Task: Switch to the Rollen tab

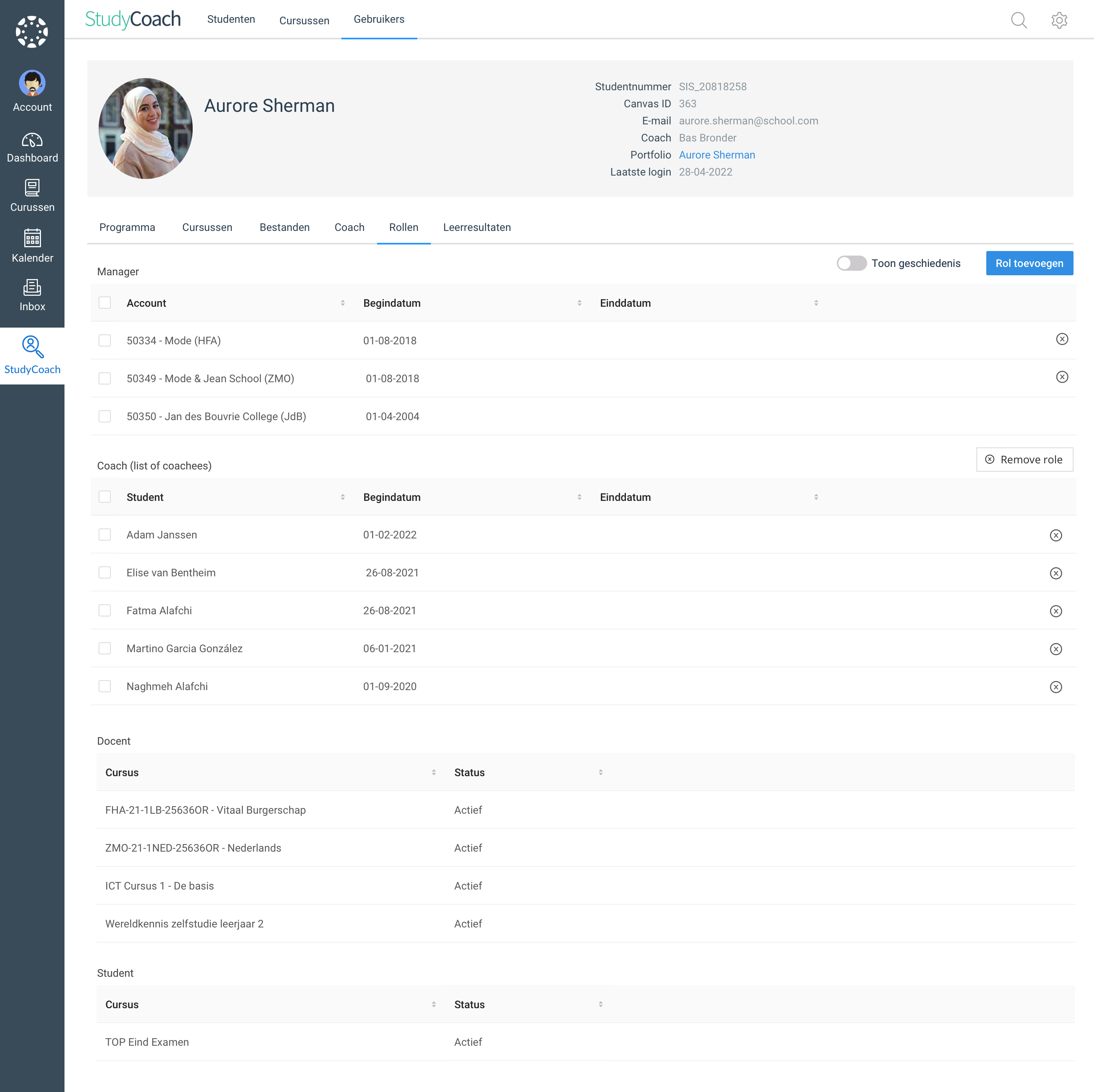Action: pyautogui.click(x=404, y=227)
